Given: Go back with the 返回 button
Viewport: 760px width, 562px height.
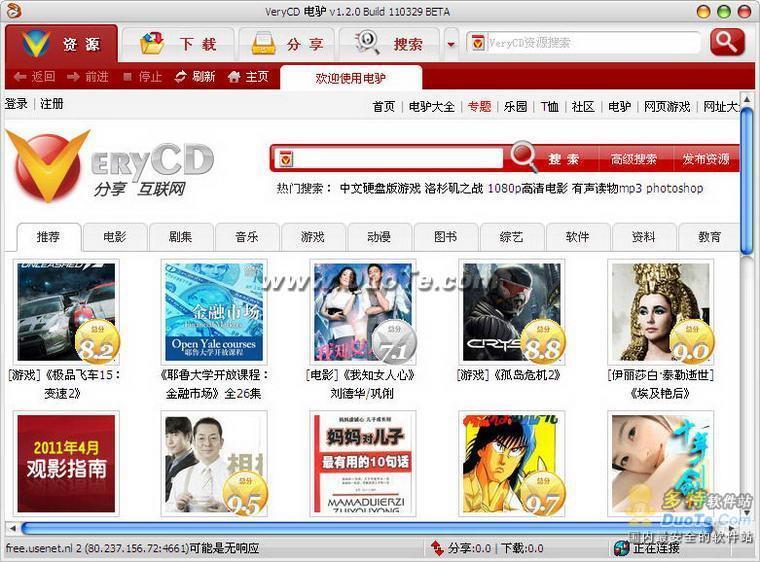Looking at the screenshot, I should point(34,77).
